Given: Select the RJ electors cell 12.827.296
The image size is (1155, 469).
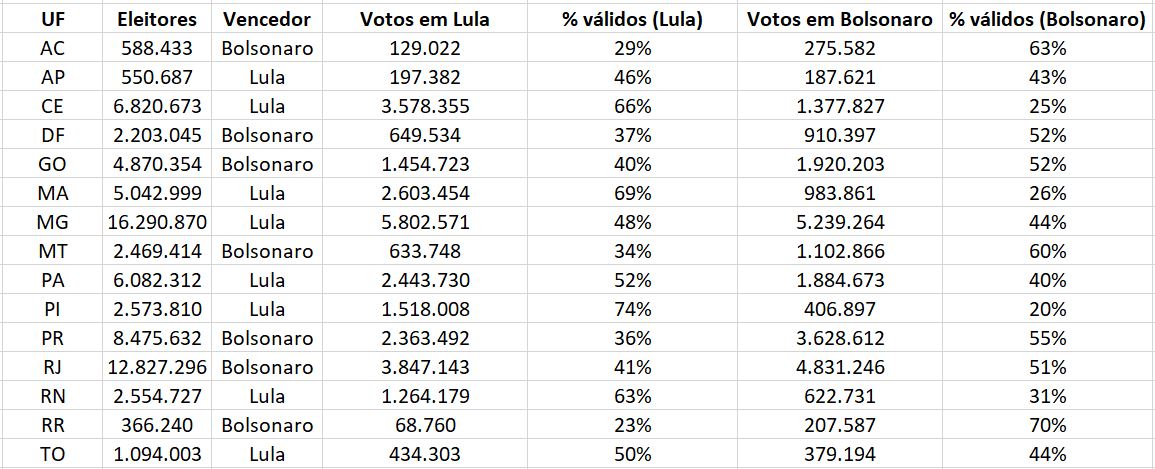Looking at the screenshot, I should (x=157, y=367).
